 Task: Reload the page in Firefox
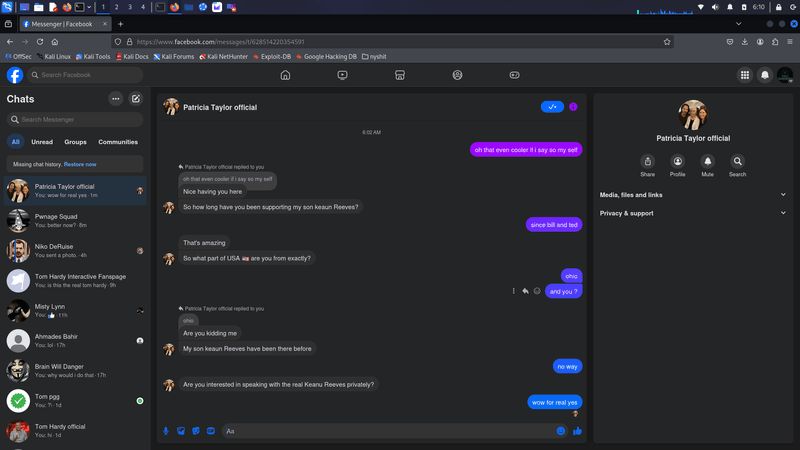[x=40, y=42]
